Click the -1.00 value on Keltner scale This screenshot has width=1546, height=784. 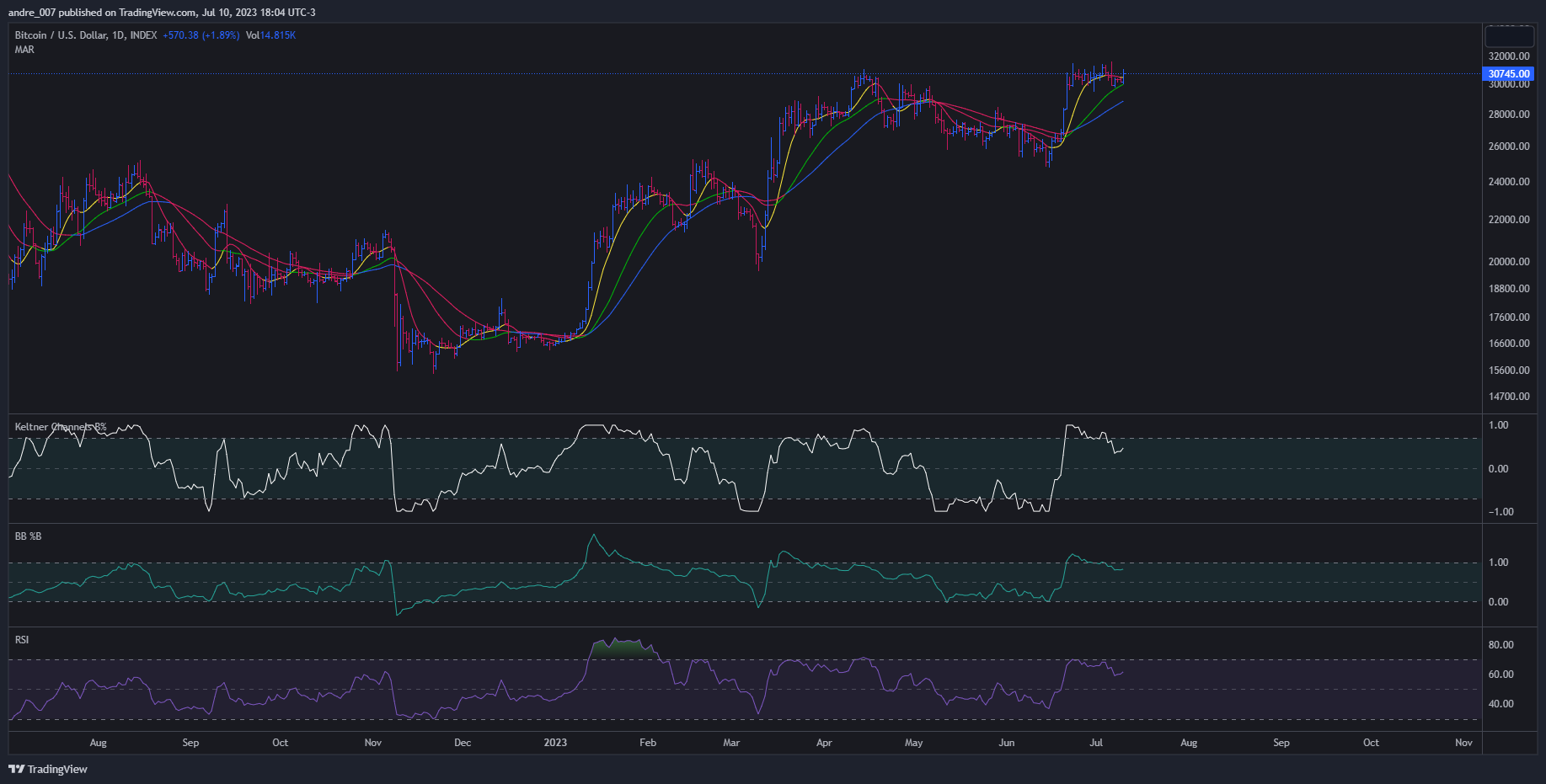point(1501,512)
